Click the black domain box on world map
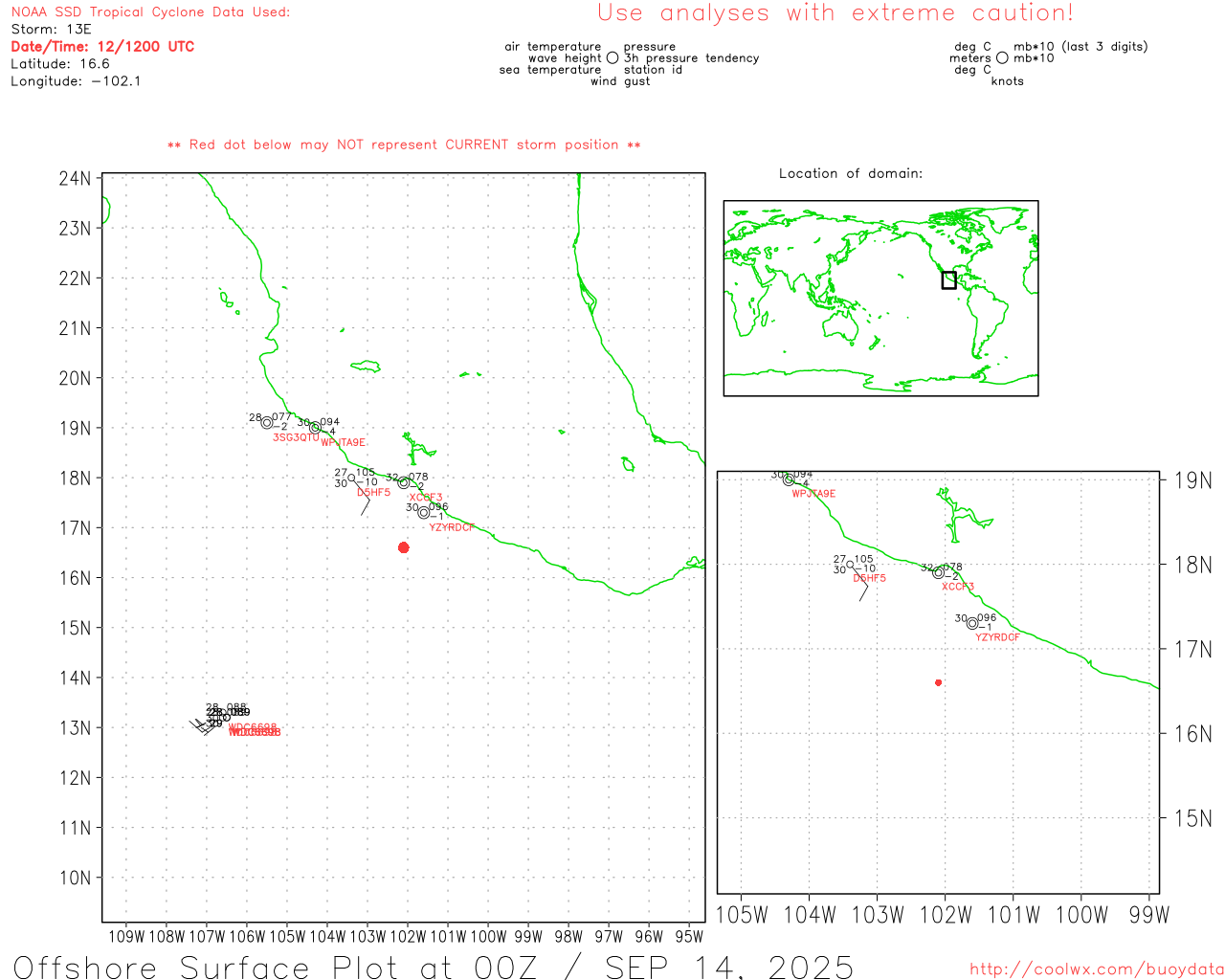This screenshot has height=980, width=1225. pyautogui.click(x=948, y=279)
